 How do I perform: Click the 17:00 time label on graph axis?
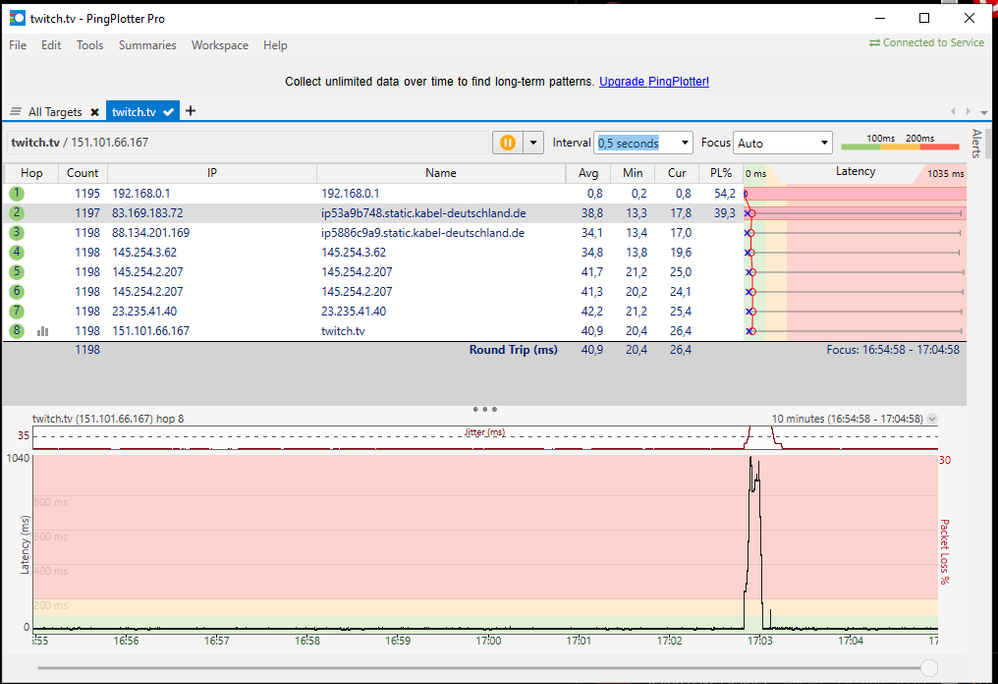click(x=488, y=641)
